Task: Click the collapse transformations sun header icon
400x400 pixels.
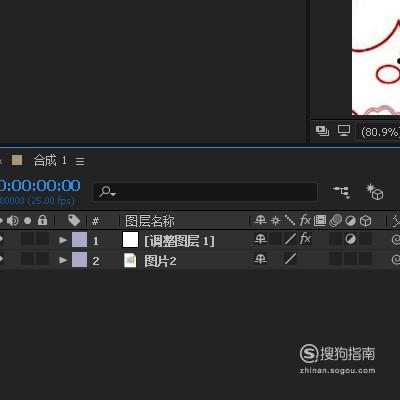Action: (x=275, y=221)
